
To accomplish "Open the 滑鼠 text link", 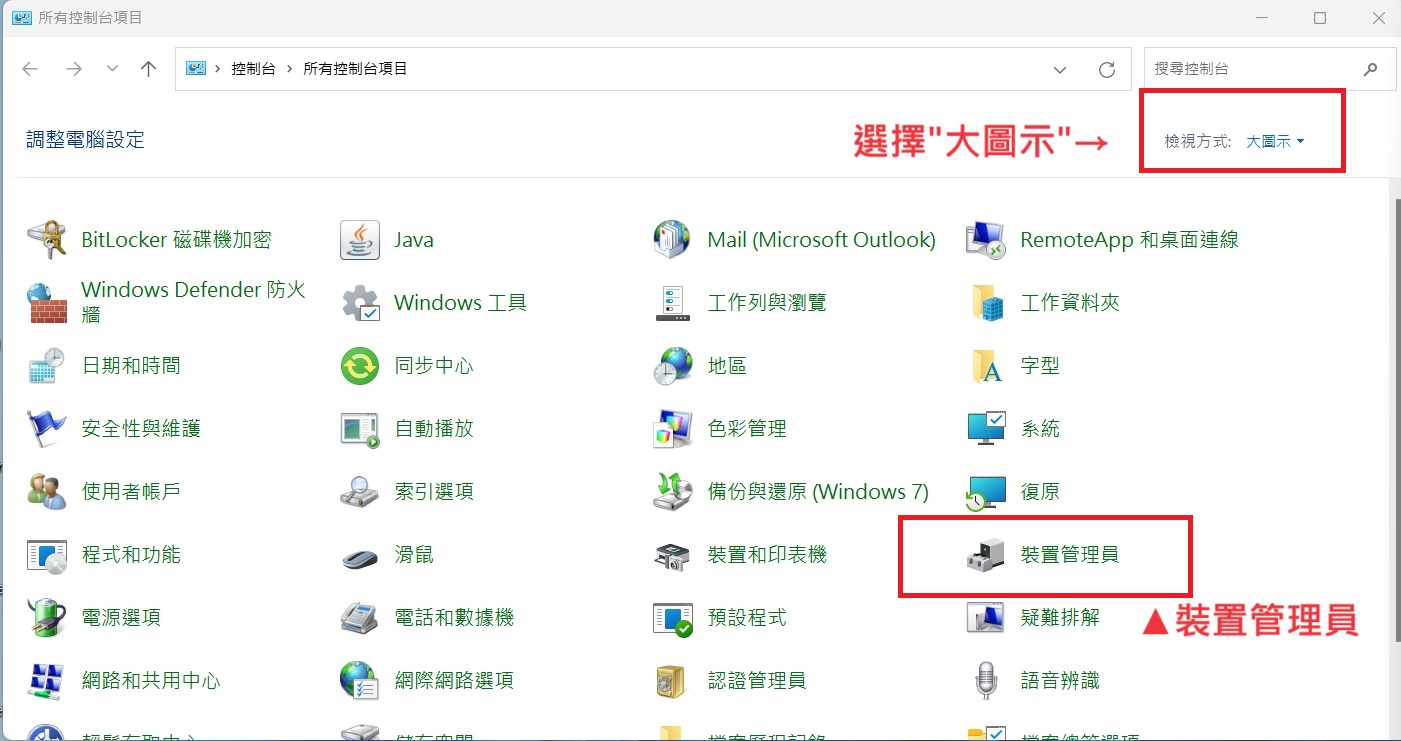I will click(x=414, y=555).
